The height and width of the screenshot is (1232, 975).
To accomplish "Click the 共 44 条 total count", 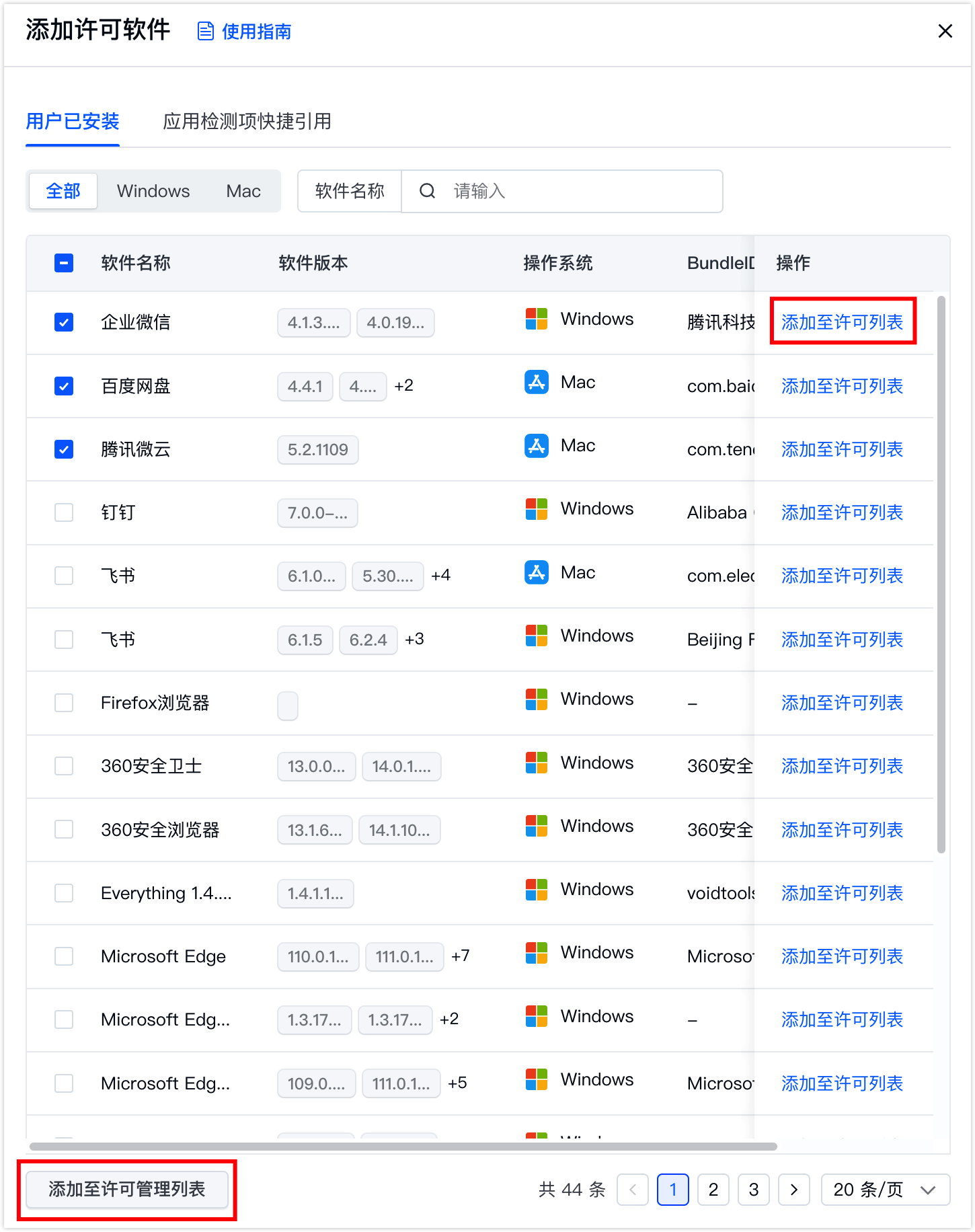I will coord(572,1190).
